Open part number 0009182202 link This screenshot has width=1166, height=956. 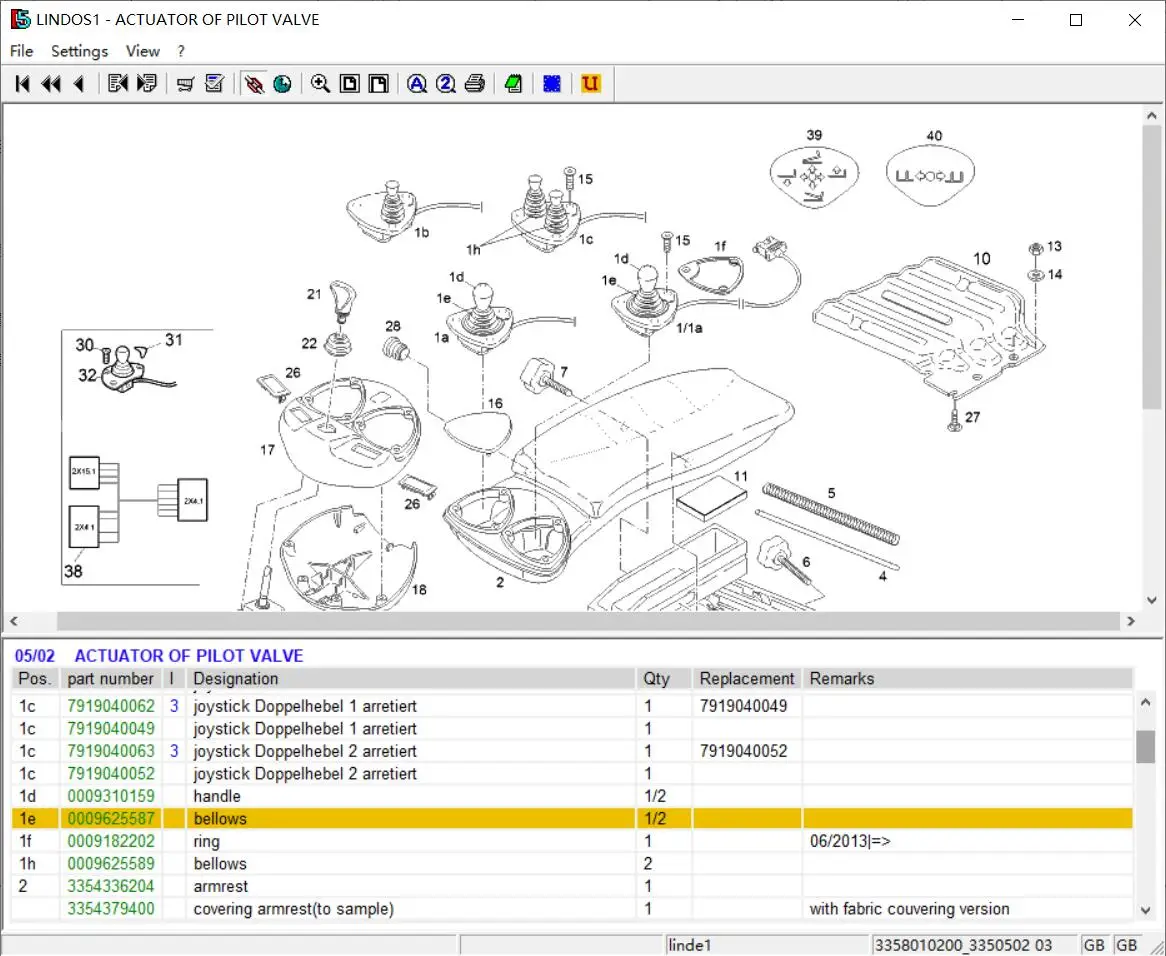(111, 841)
